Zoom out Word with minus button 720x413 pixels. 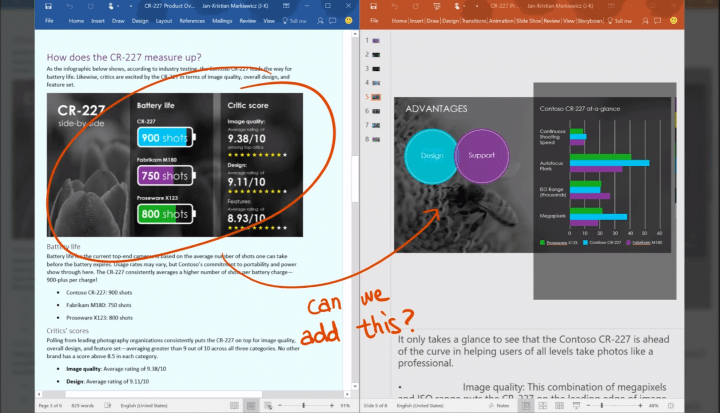pyautogui.click(x=280, y=406)
